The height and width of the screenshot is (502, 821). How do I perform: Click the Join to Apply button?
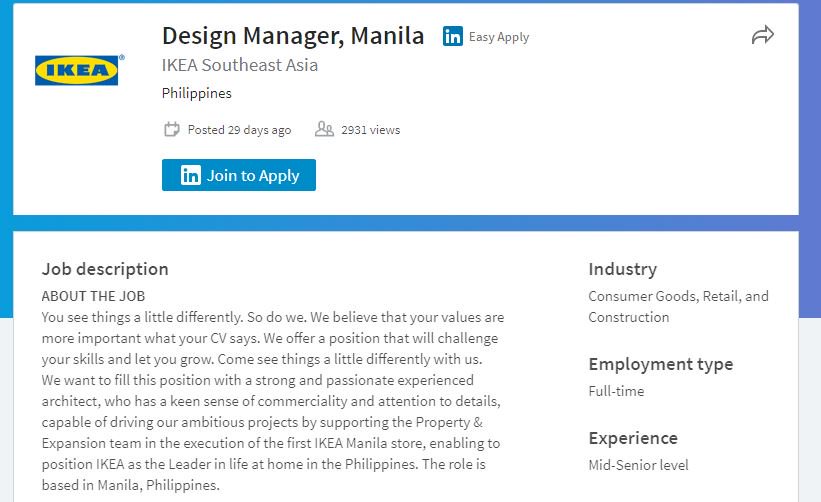(239, 175)
